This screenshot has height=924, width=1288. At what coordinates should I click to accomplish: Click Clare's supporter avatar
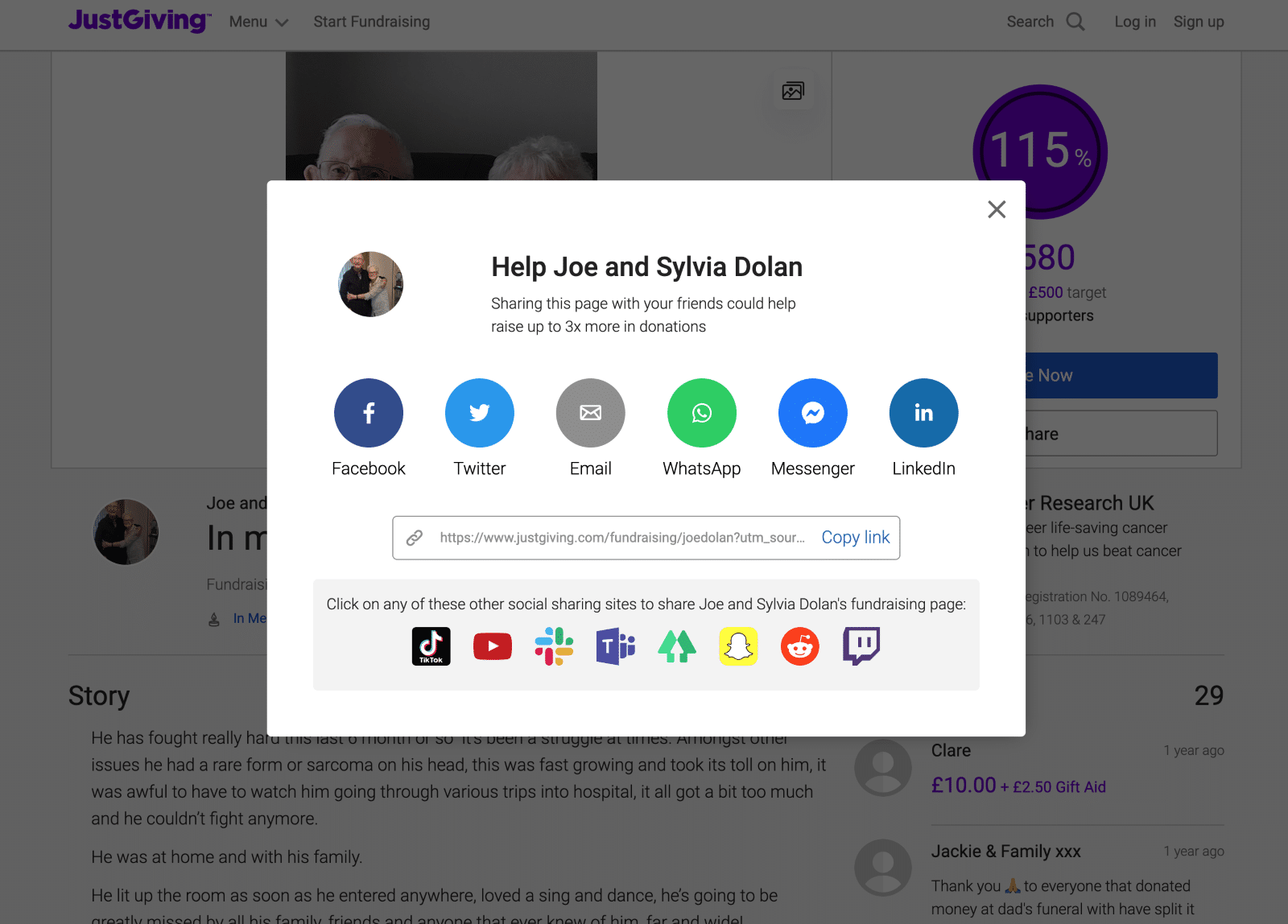point(883,768)
